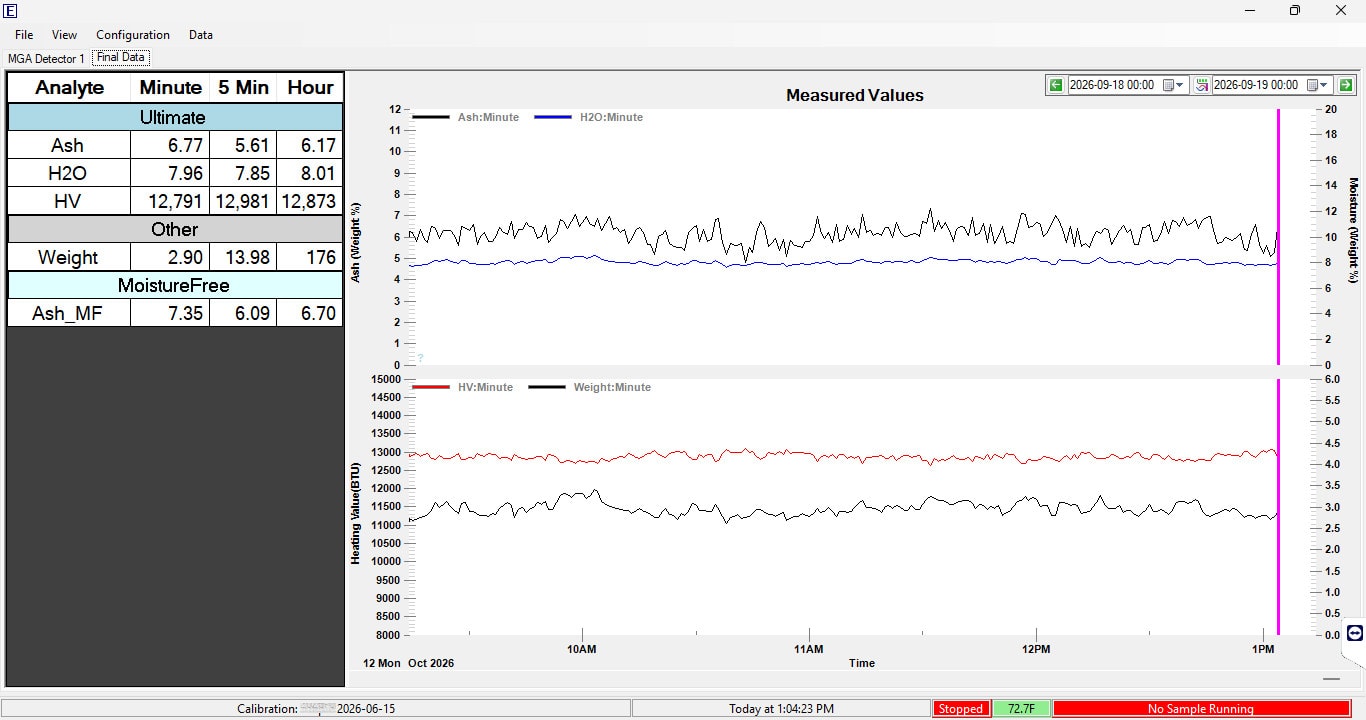Image resolution: width=1366 pixels, height=720 pixels.
Task: Click HV minute value 12,791
Action: pyautogui.click(x=171, y=201)
